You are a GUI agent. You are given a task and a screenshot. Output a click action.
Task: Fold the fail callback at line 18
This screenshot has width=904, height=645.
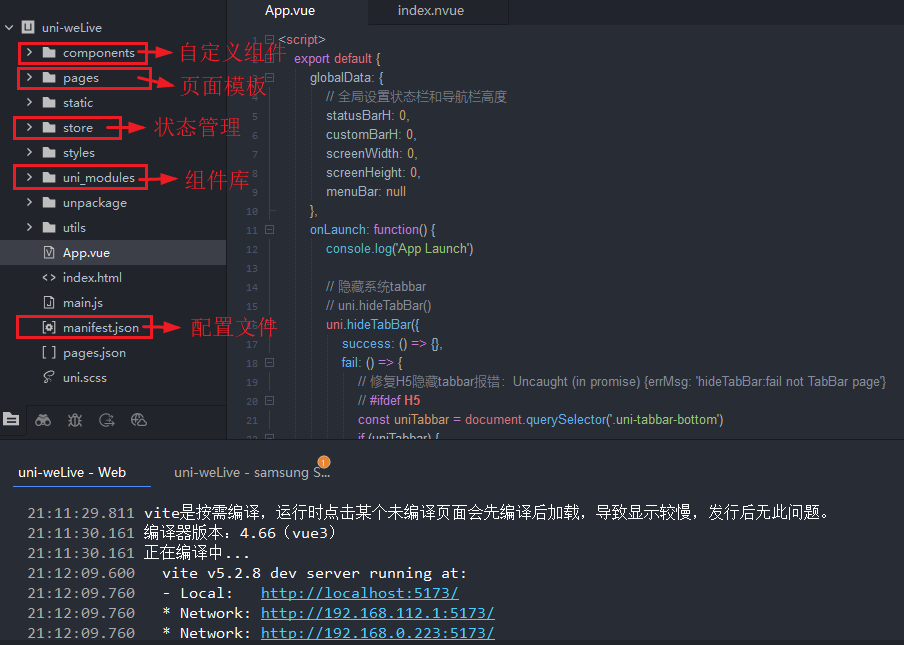click(269, 363)
